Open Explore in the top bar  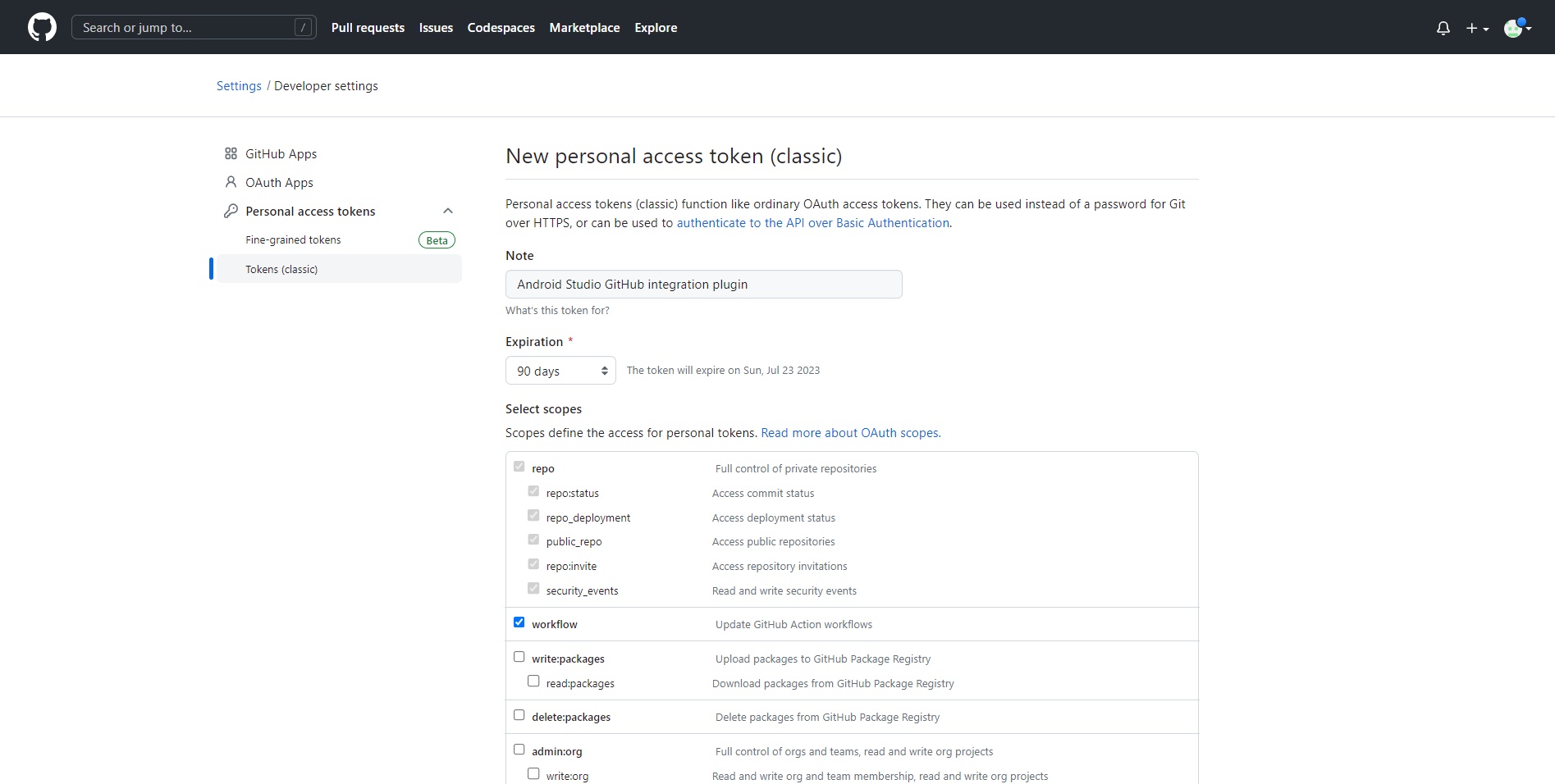click(656, 28)
